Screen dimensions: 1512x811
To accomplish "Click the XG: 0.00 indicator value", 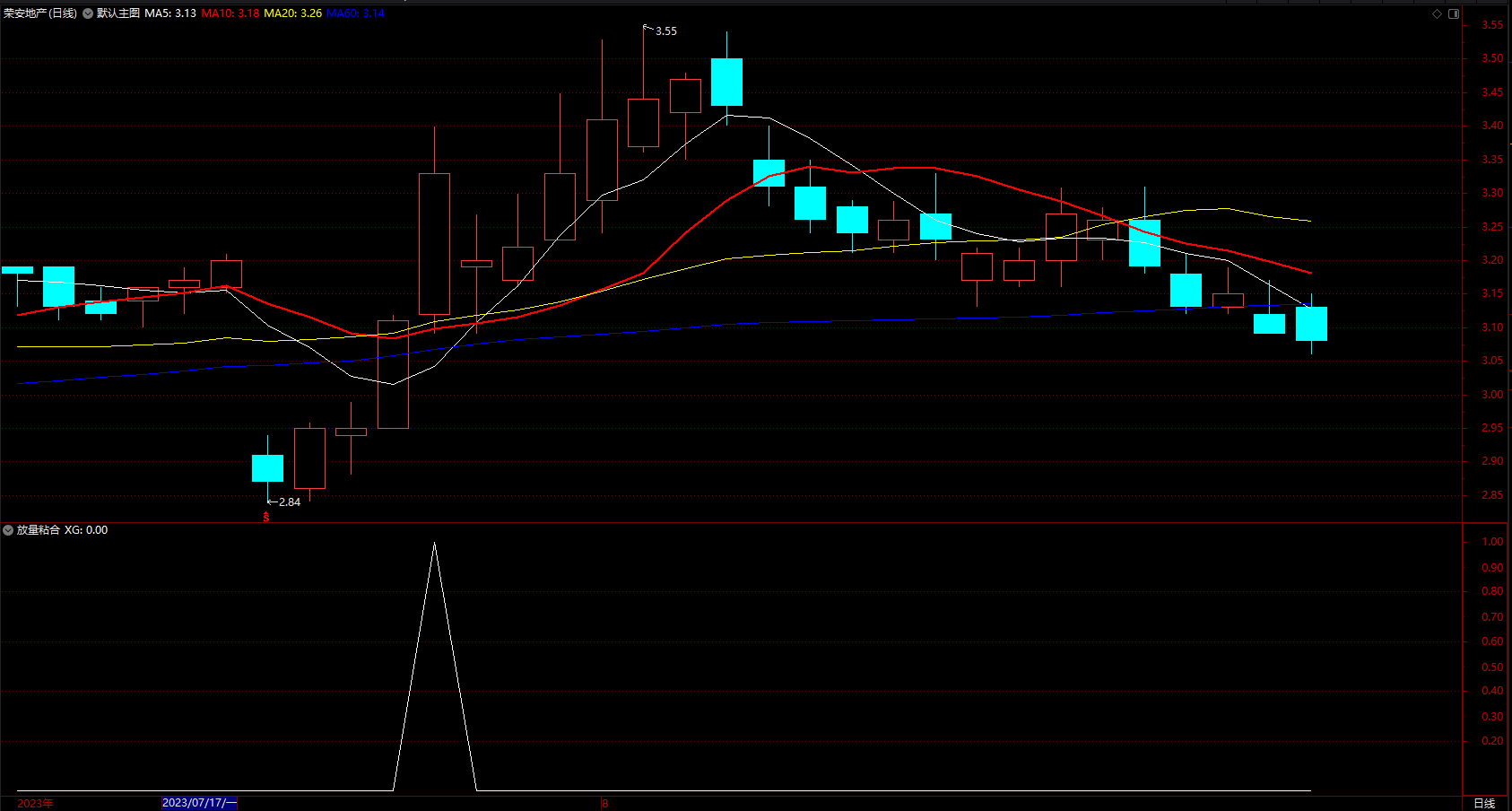I will pos(86,530).
